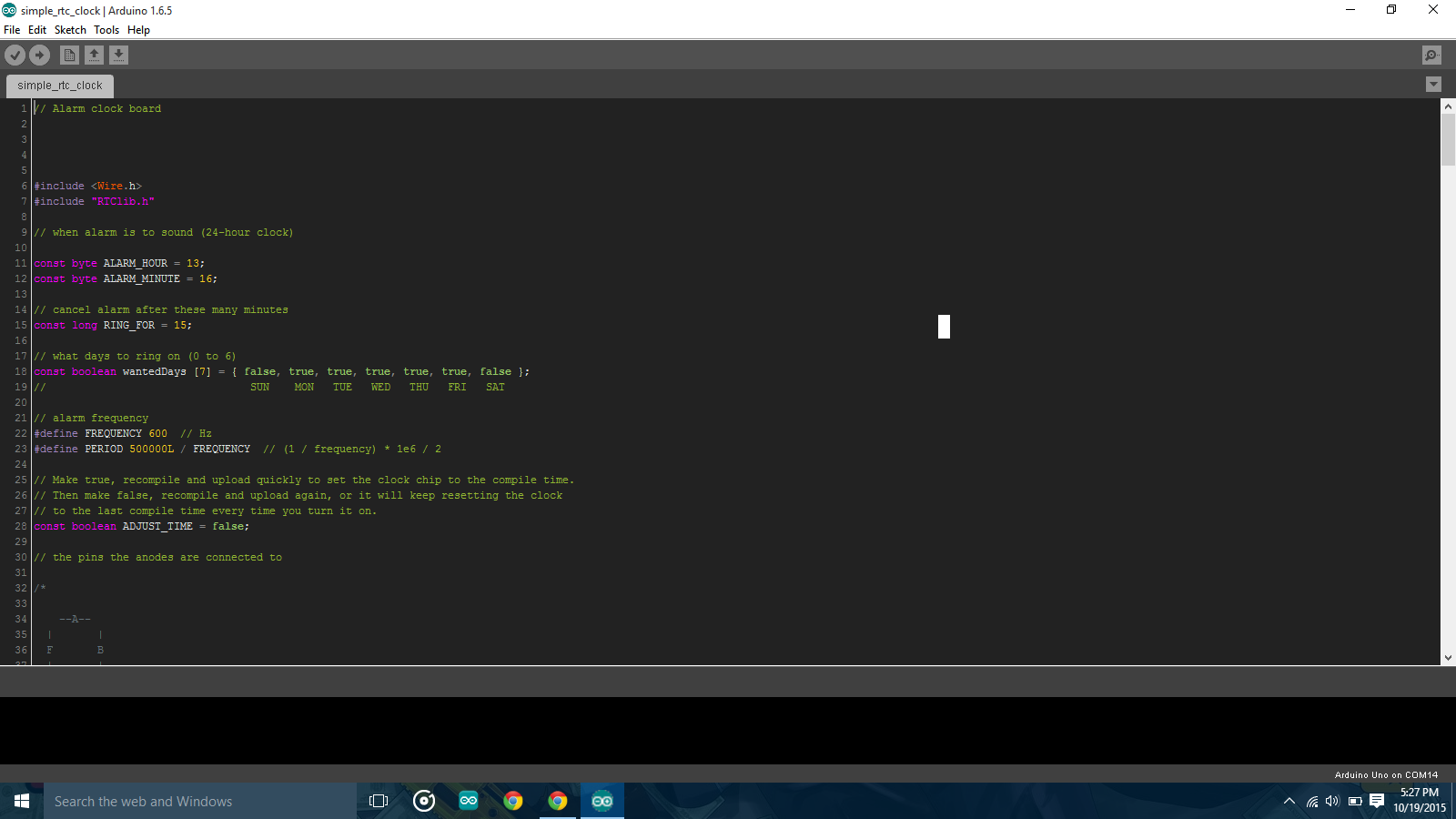The width and height of the screenshot is (1456, 819).
Task: Open the Serial Monitor
Action: (x=1431, y=56)
